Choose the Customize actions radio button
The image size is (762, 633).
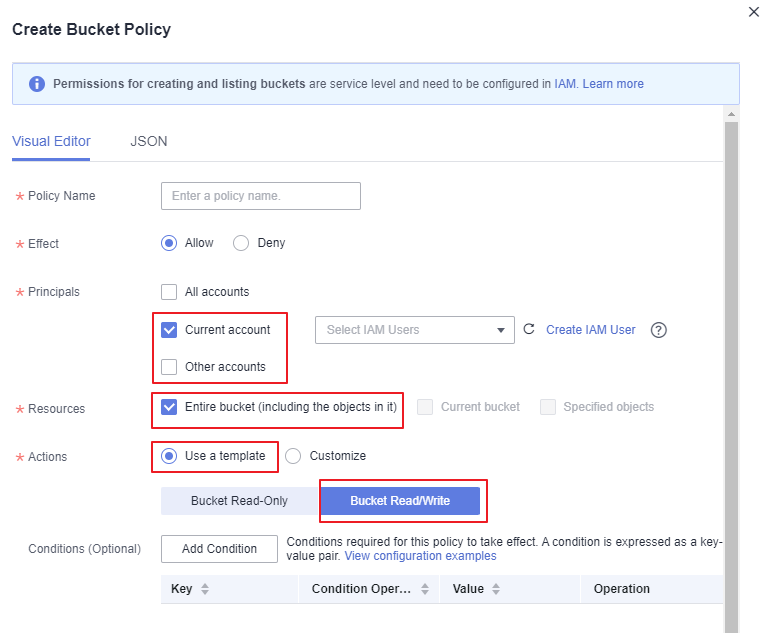[293, 456]
